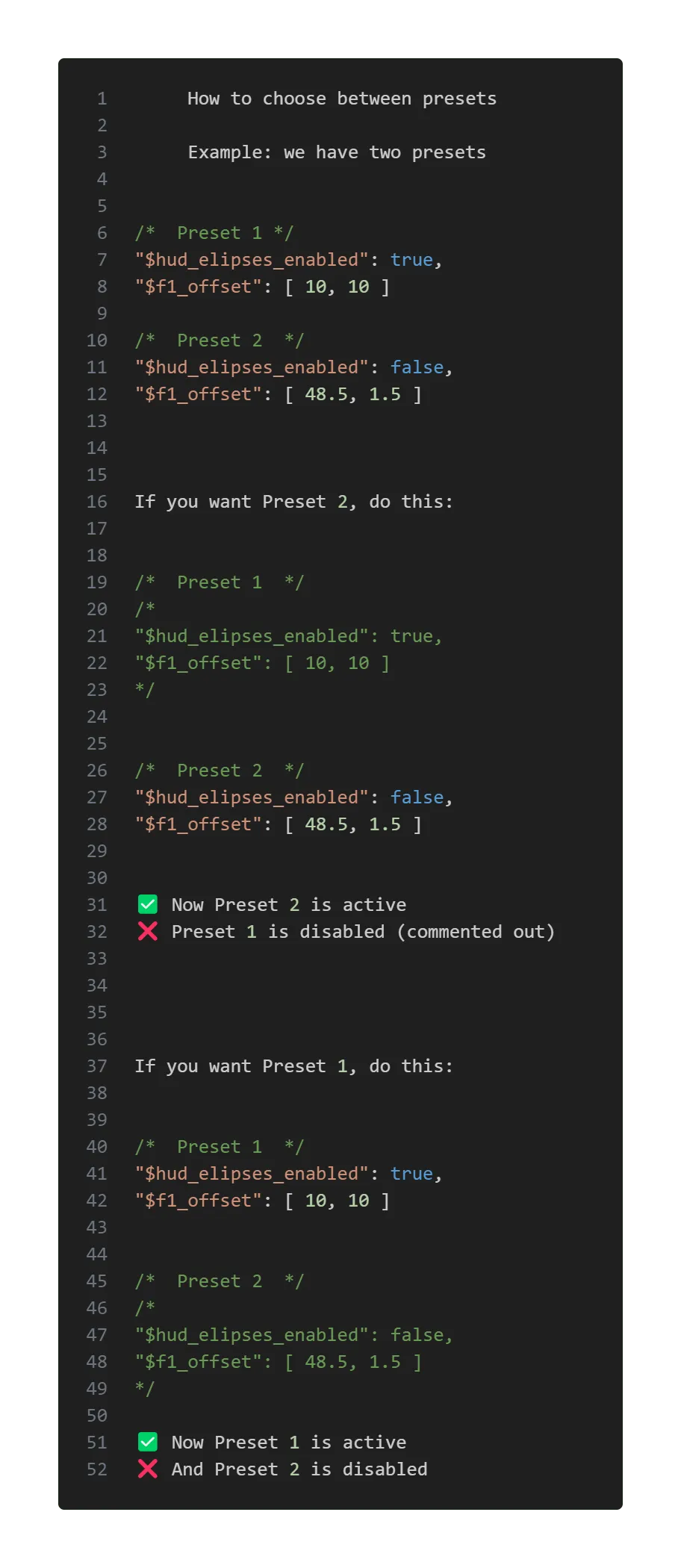Click the blue 'false' value on line 11

point(417,367)
